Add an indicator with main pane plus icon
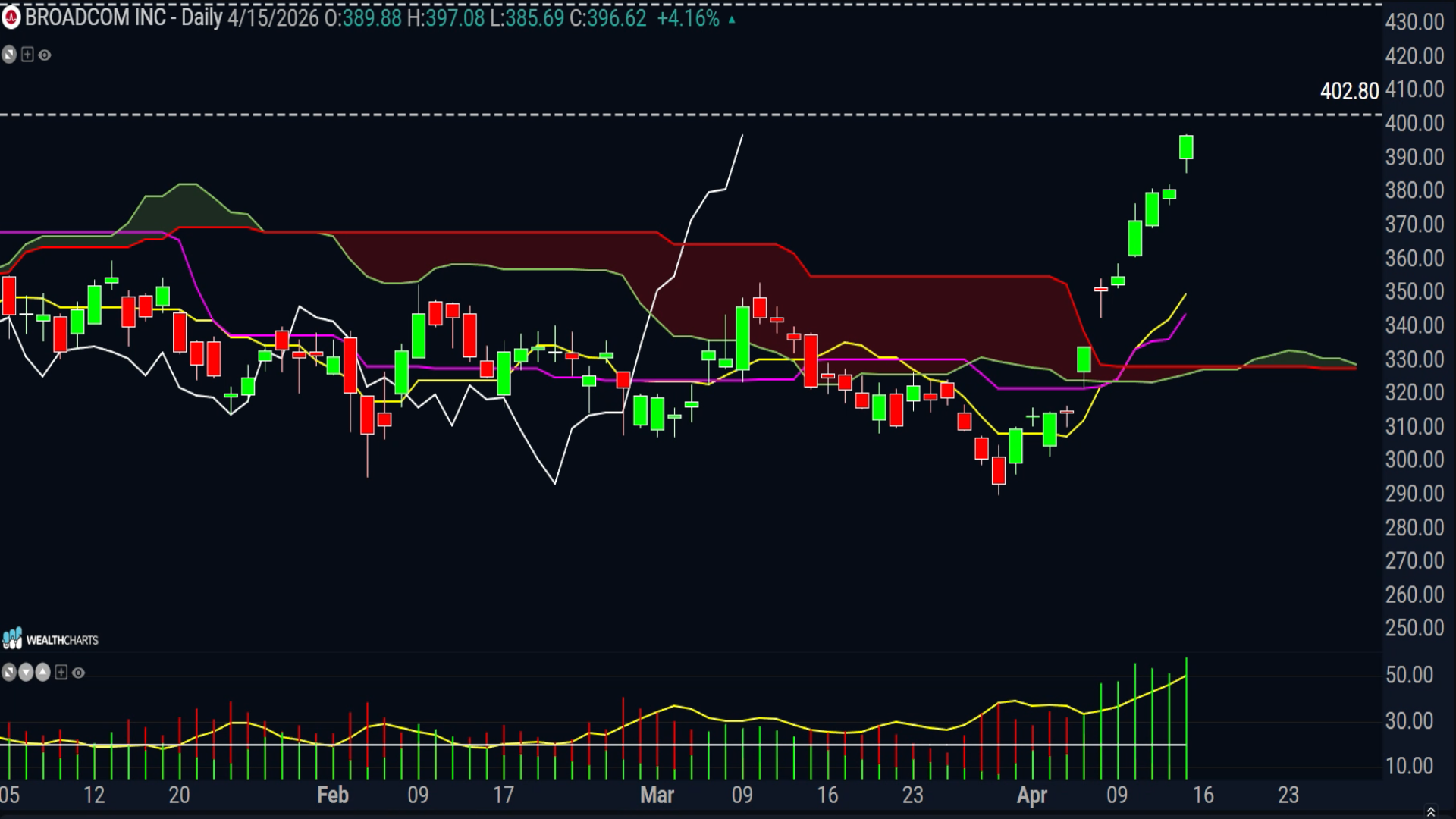 (x=27, y=55)
